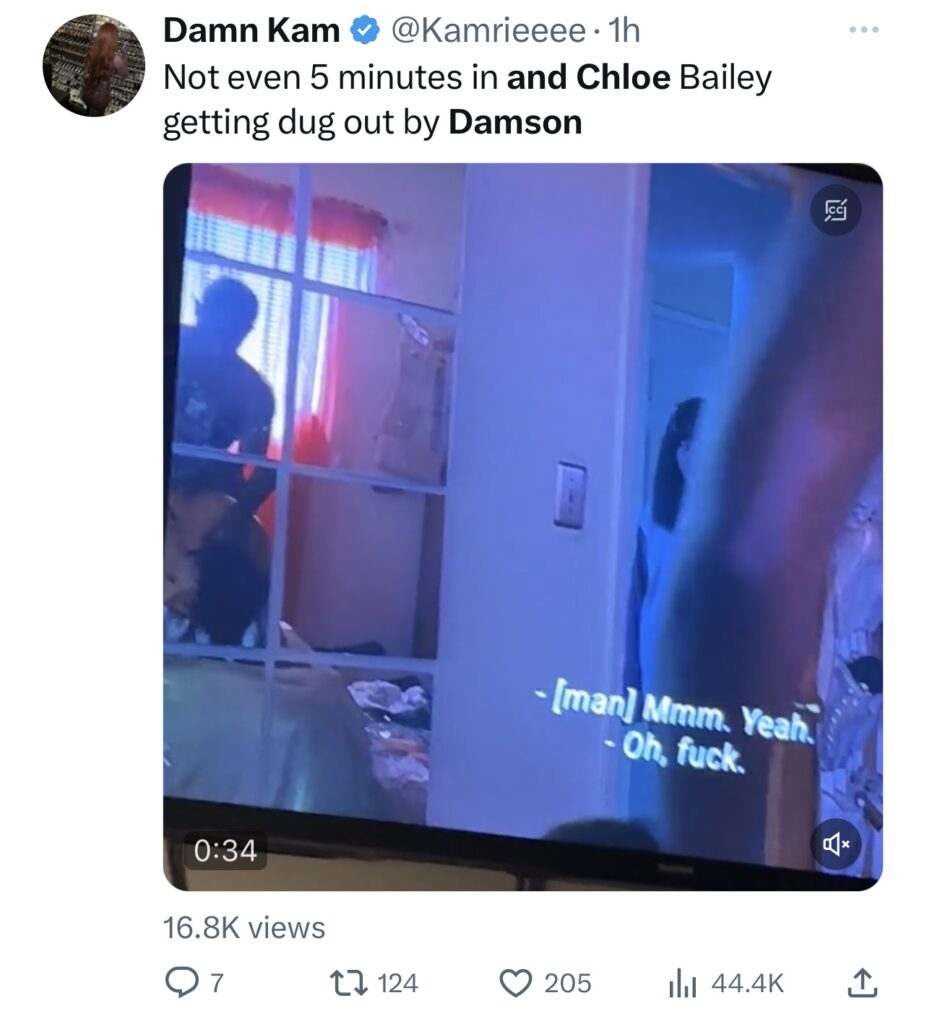
Task: Open Damn Kam's profile avatar
Action: point(93,66)
